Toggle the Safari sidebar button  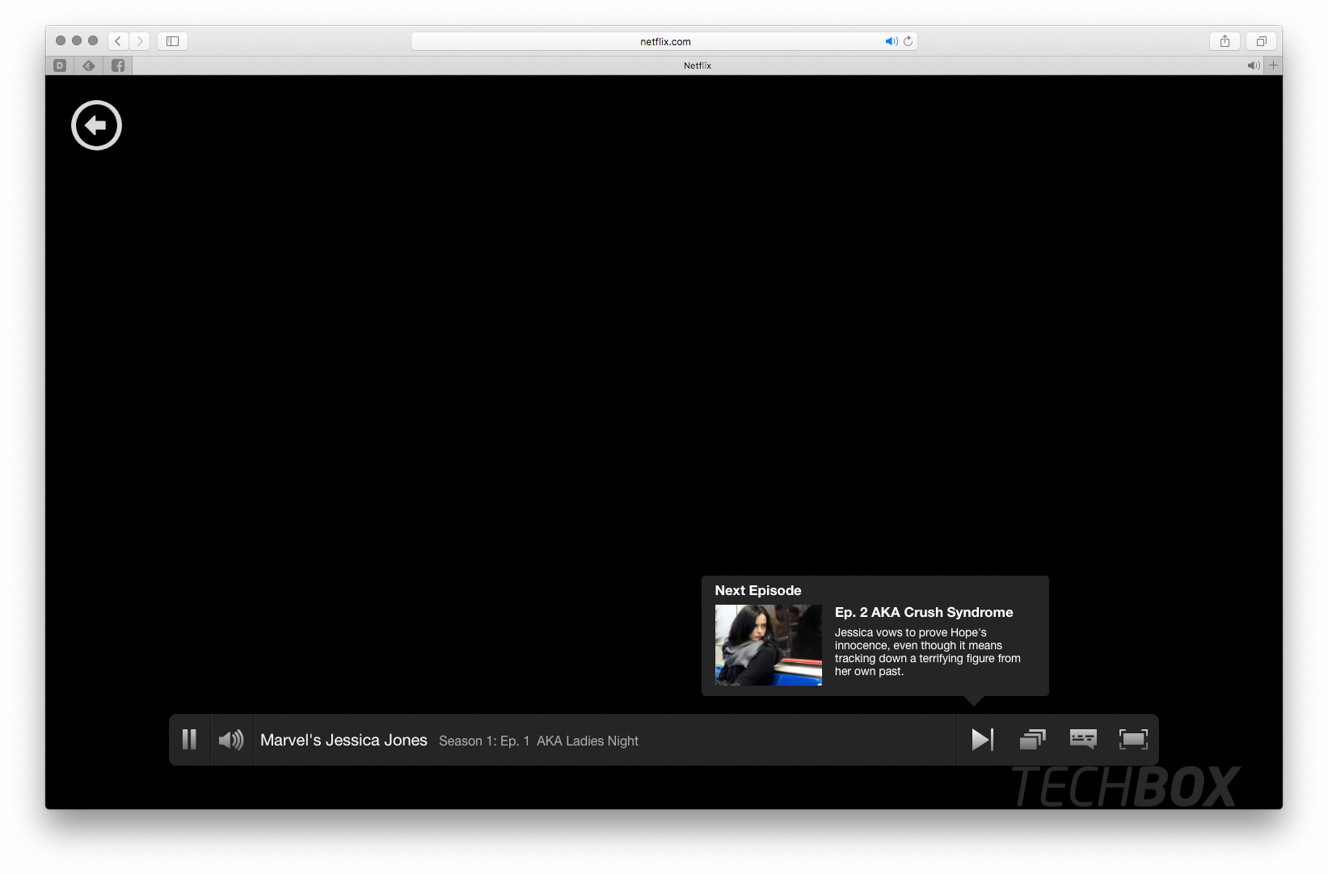click(172, 41)
